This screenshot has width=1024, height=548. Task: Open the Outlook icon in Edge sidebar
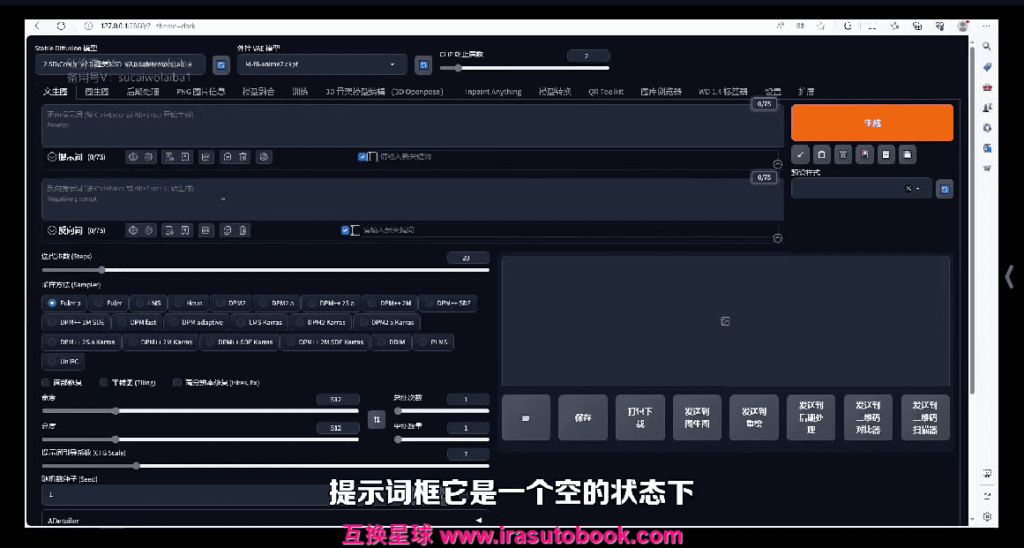click(x=987, y=148)
